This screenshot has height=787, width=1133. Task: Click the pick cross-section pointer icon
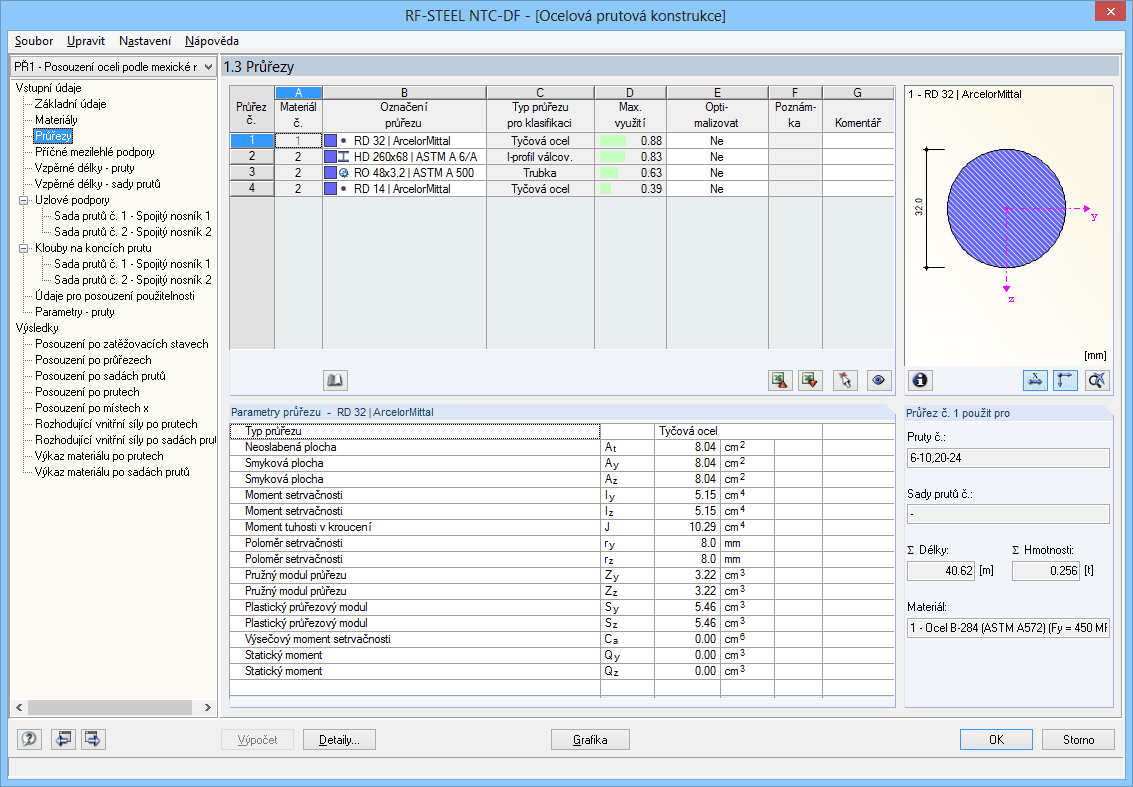[845, 380]
